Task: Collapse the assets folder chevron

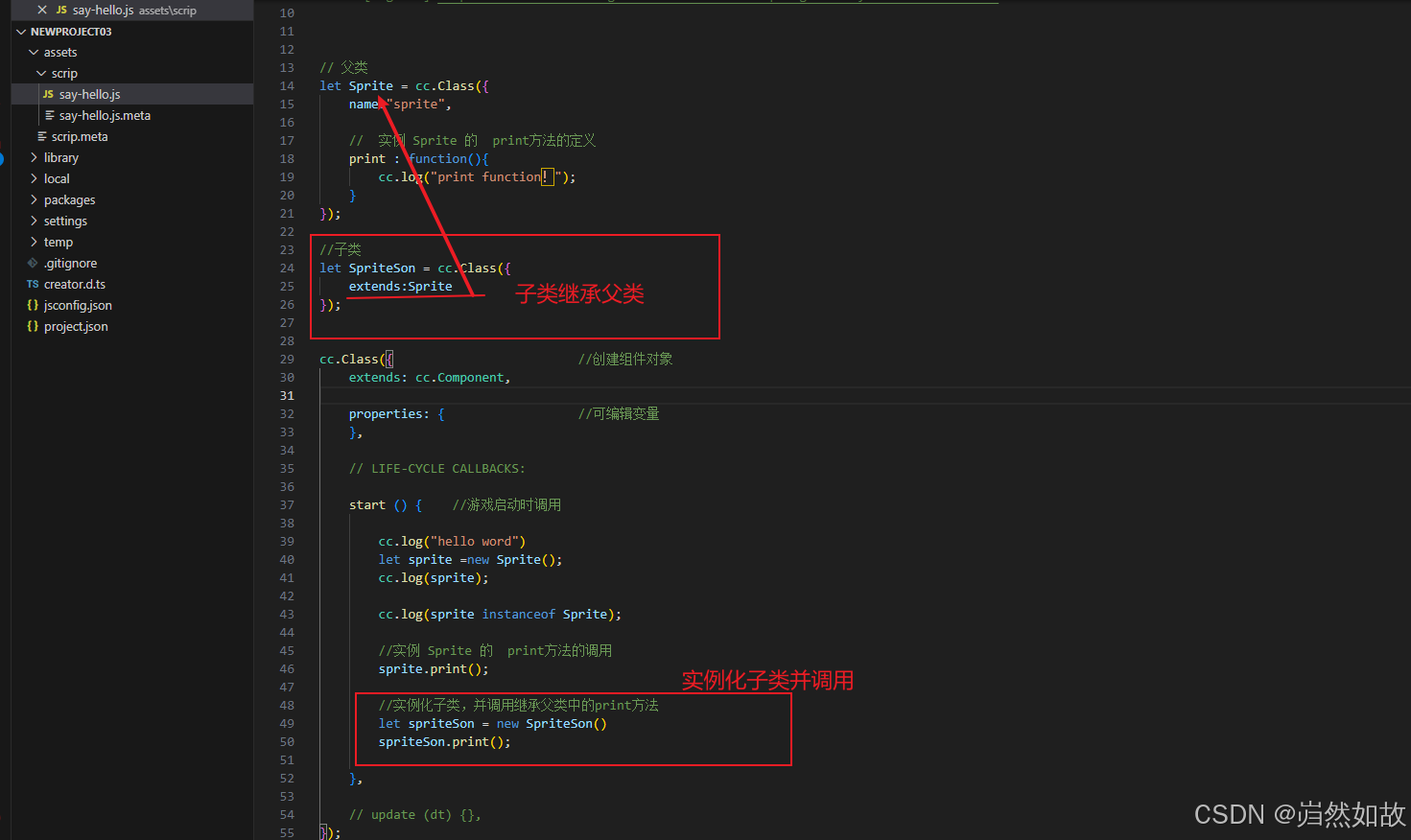Action: pyautogui.click(x=34, y=53)
